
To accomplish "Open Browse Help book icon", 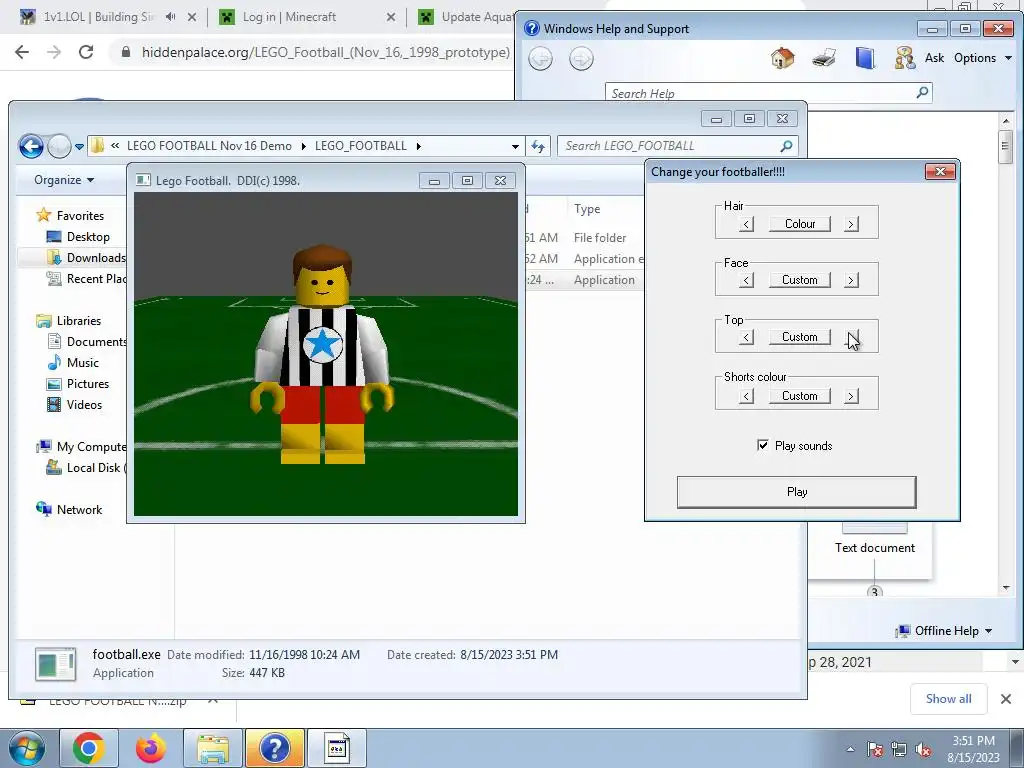I will [x=865, y=58].
